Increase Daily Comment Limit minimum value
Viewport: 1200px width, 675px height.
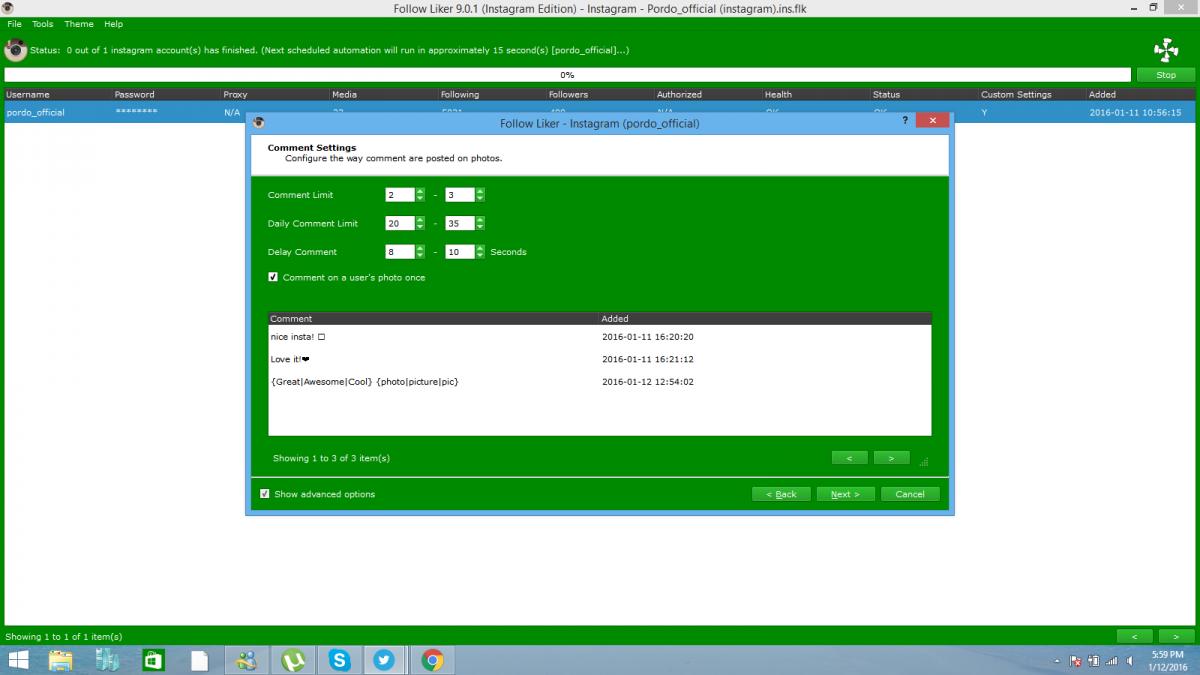420,220
